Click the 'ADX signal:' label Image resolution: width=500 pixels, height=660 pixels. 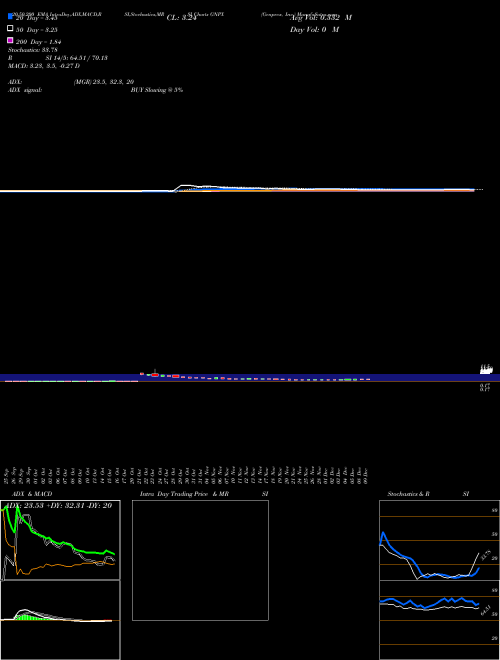click(25, 90)
